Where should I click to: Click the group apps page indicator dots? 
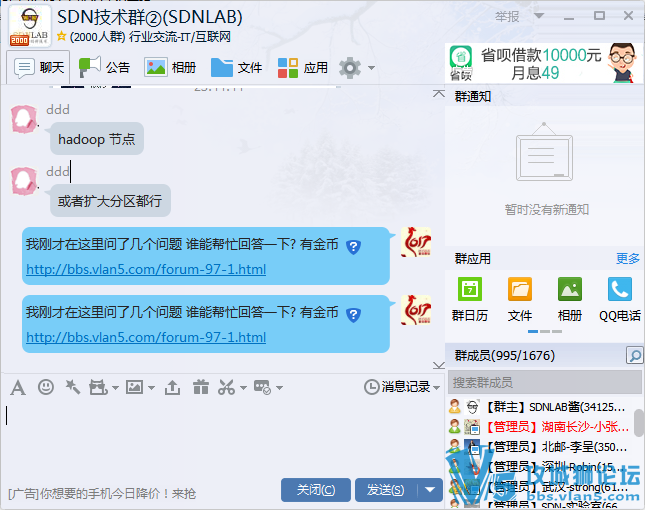(x=545, y=332)
